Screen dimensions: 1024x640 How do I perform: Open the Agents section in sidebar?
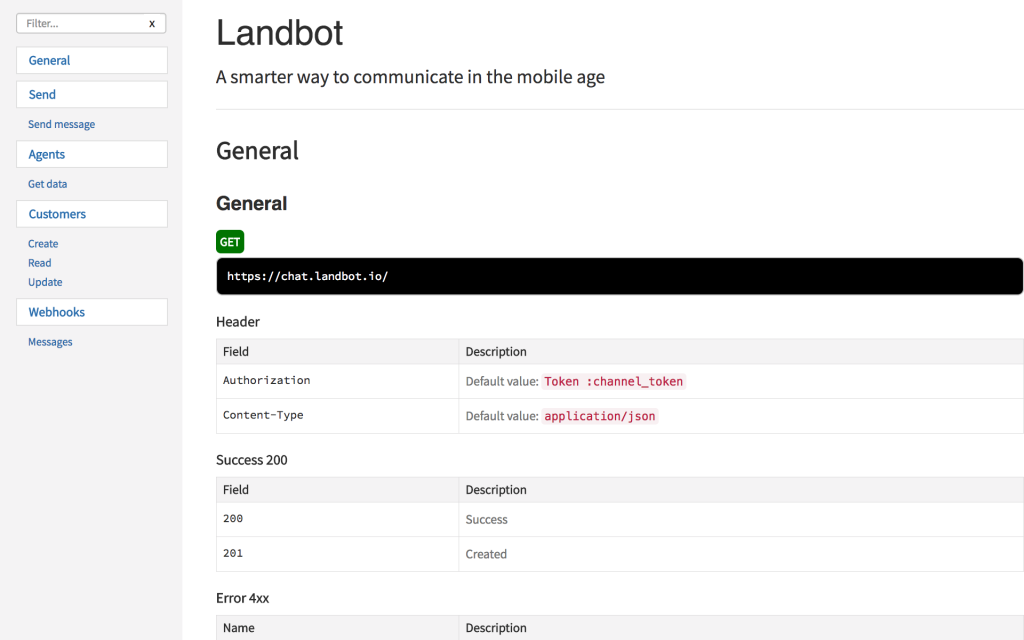coord(91,154)
